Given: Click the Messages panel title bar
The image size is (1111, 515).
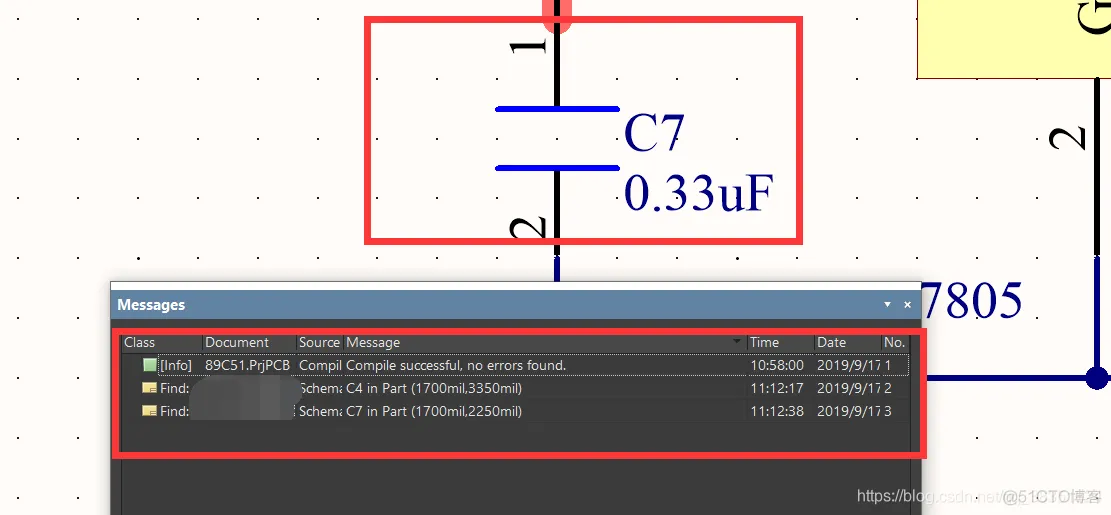Looking at the screenshot, I should [516, 305].
